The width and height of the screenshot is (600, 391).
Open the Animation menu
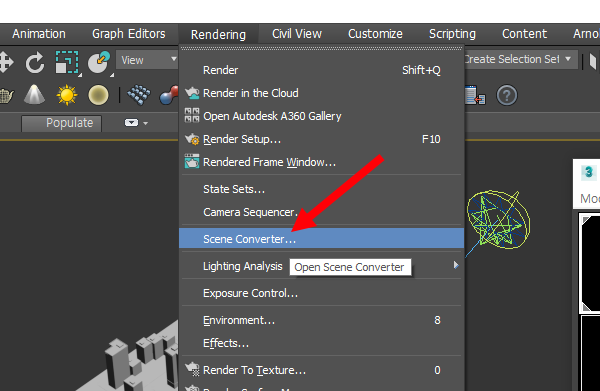39,34
